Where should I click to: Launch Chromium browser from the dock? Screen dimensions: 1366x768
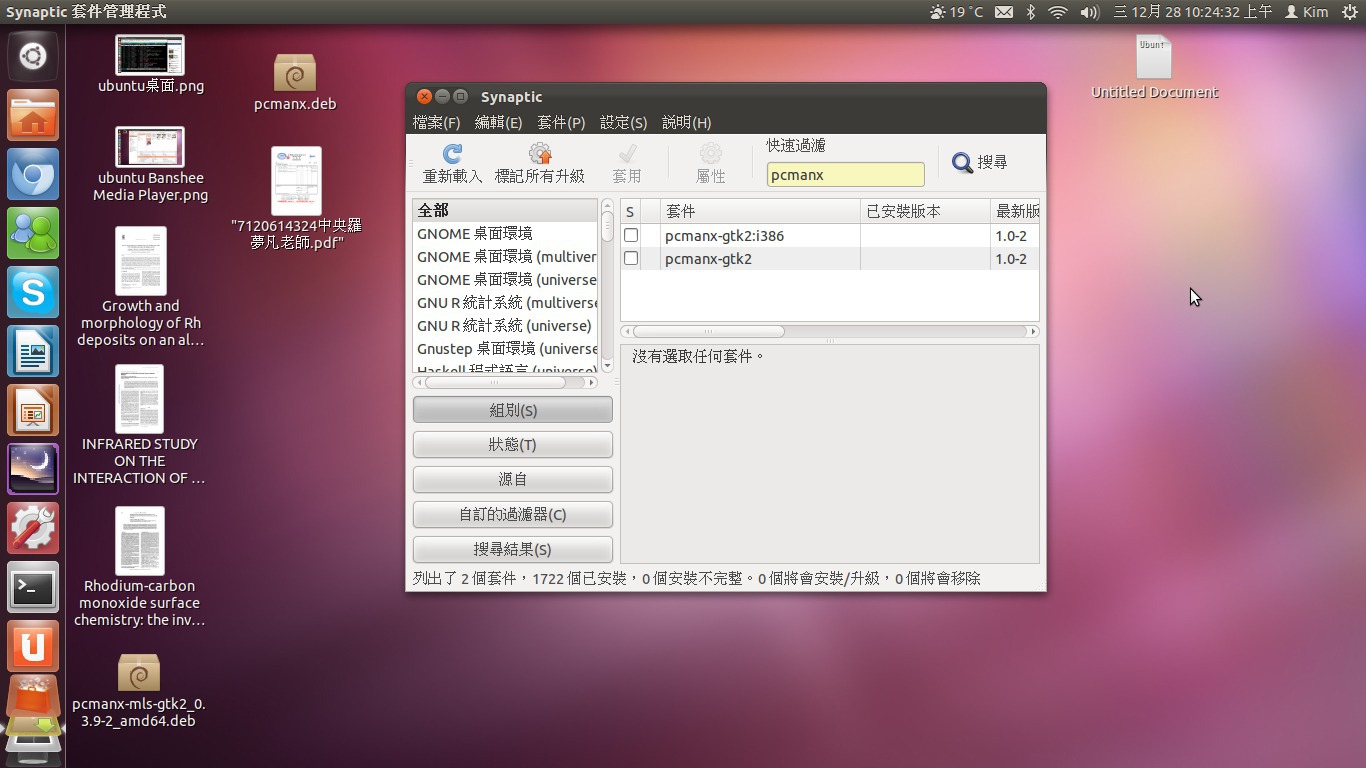click(33, 175)
